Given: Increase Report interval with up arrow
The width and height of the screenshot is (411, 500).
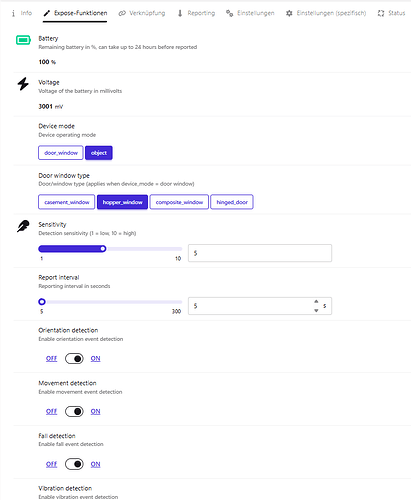Looking at the screenshot, I should (316, 301).
